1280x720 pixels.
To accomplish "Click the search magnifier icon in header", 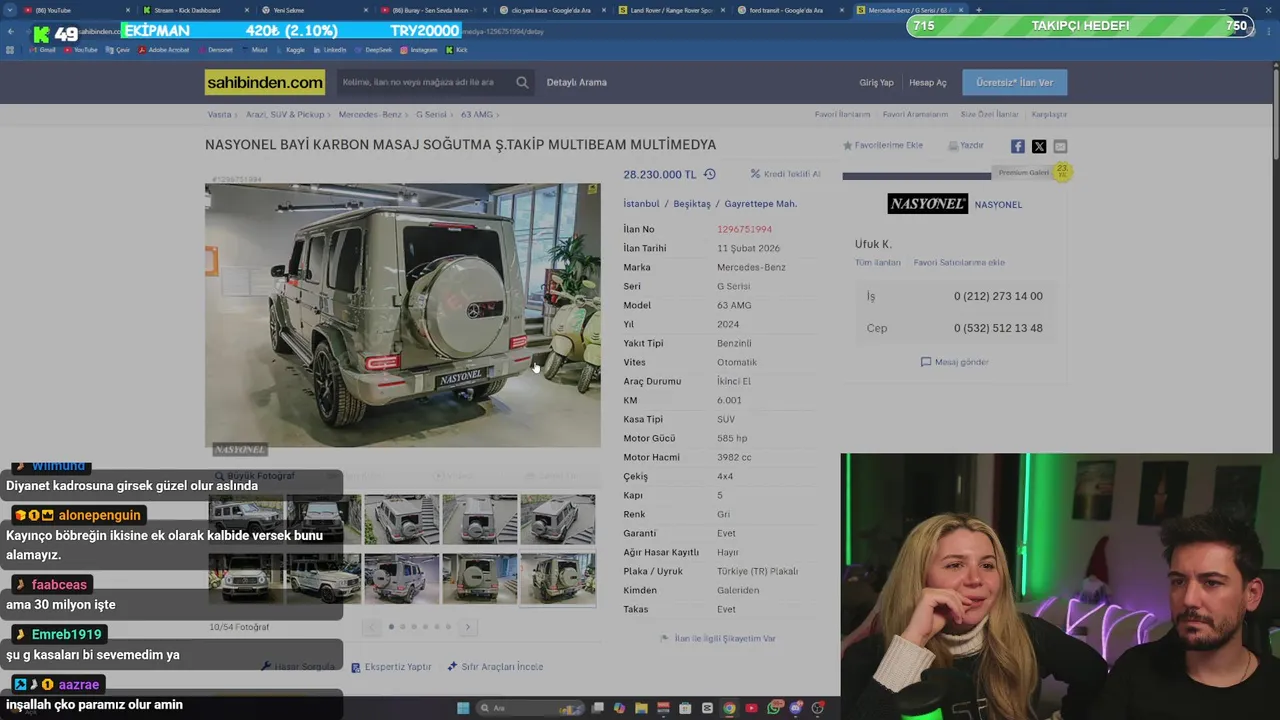I will coord(522,82).
